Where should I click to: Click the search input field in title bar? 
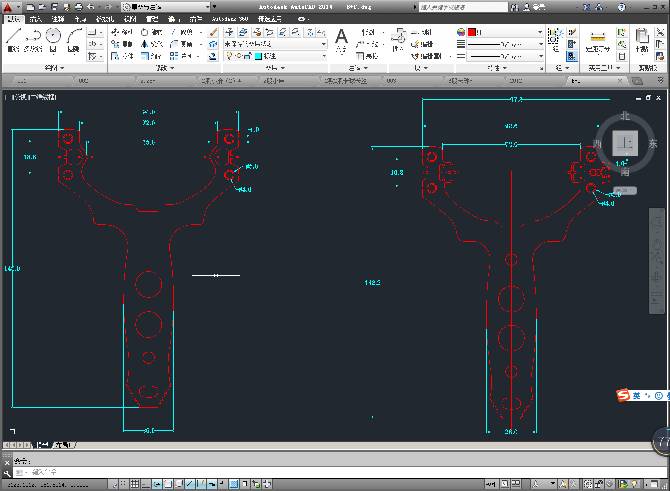[x=463, y=7]
